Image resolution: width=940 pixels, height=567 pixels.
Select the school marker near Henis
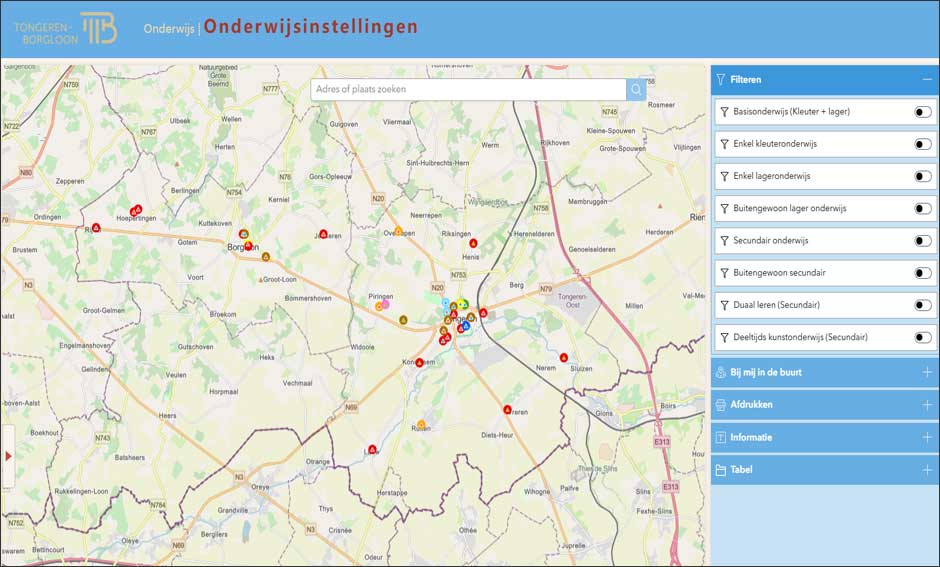coord(473,243)
